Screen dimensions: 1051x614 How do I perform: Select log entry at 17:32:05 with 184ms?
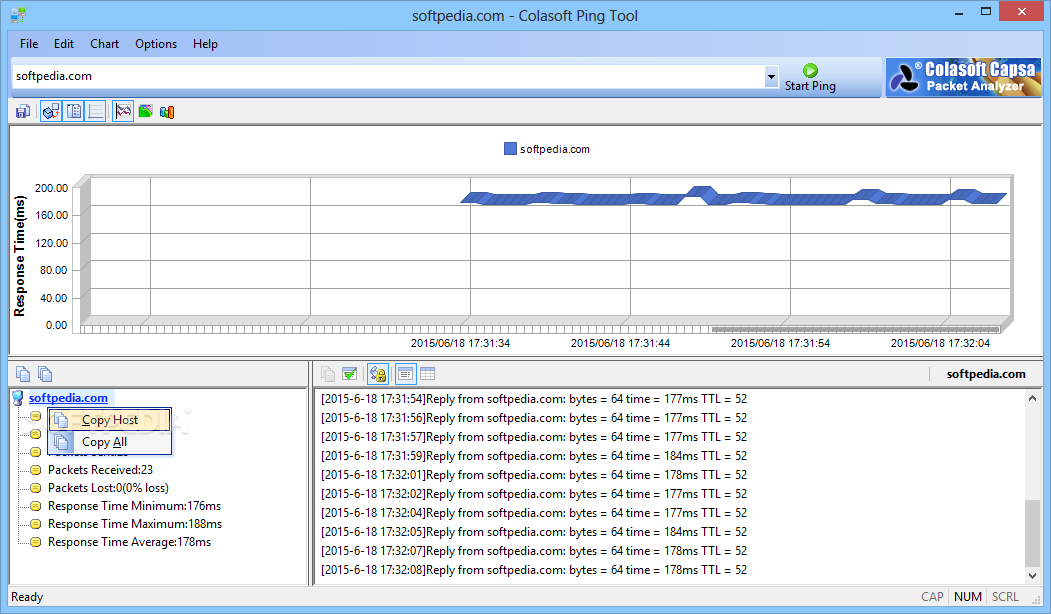pos(534,532)
